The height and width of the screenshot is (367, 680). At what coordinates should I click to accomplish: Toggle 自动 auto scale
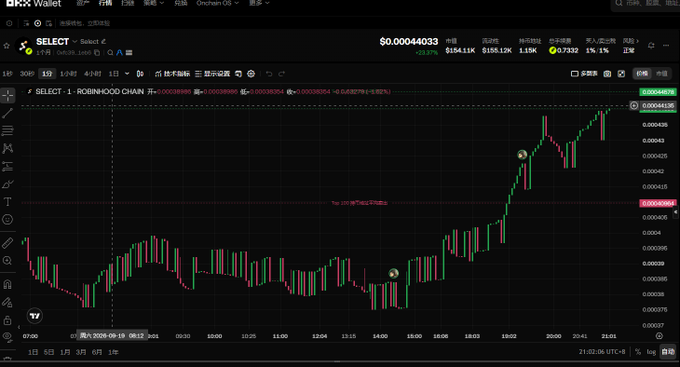pyautogui.click(x=668, y=352)
